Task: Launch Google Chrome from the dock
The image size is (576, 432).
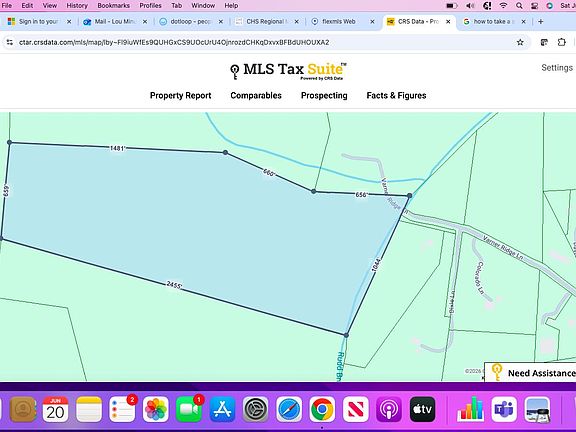Action: (322, 409)
